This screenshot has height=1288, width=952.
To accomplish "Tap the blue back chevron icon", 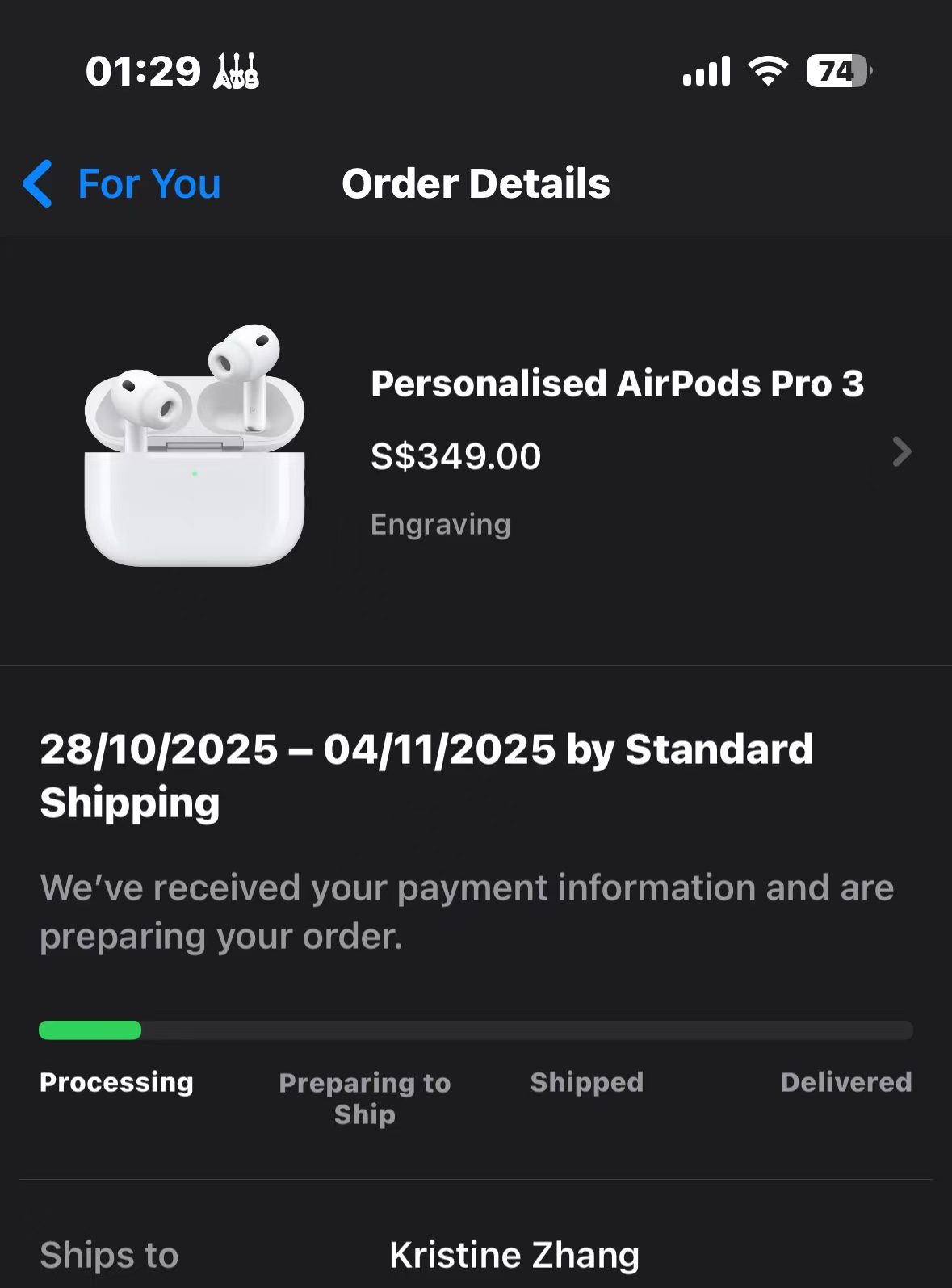I will tap(38, 183).
